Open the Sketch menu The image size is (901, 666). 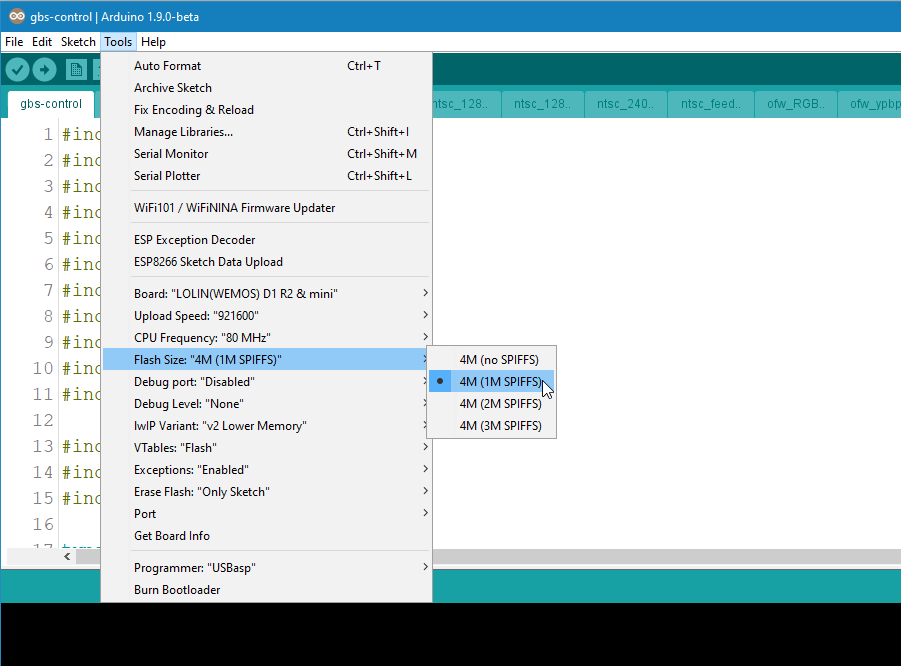point(78,41)
